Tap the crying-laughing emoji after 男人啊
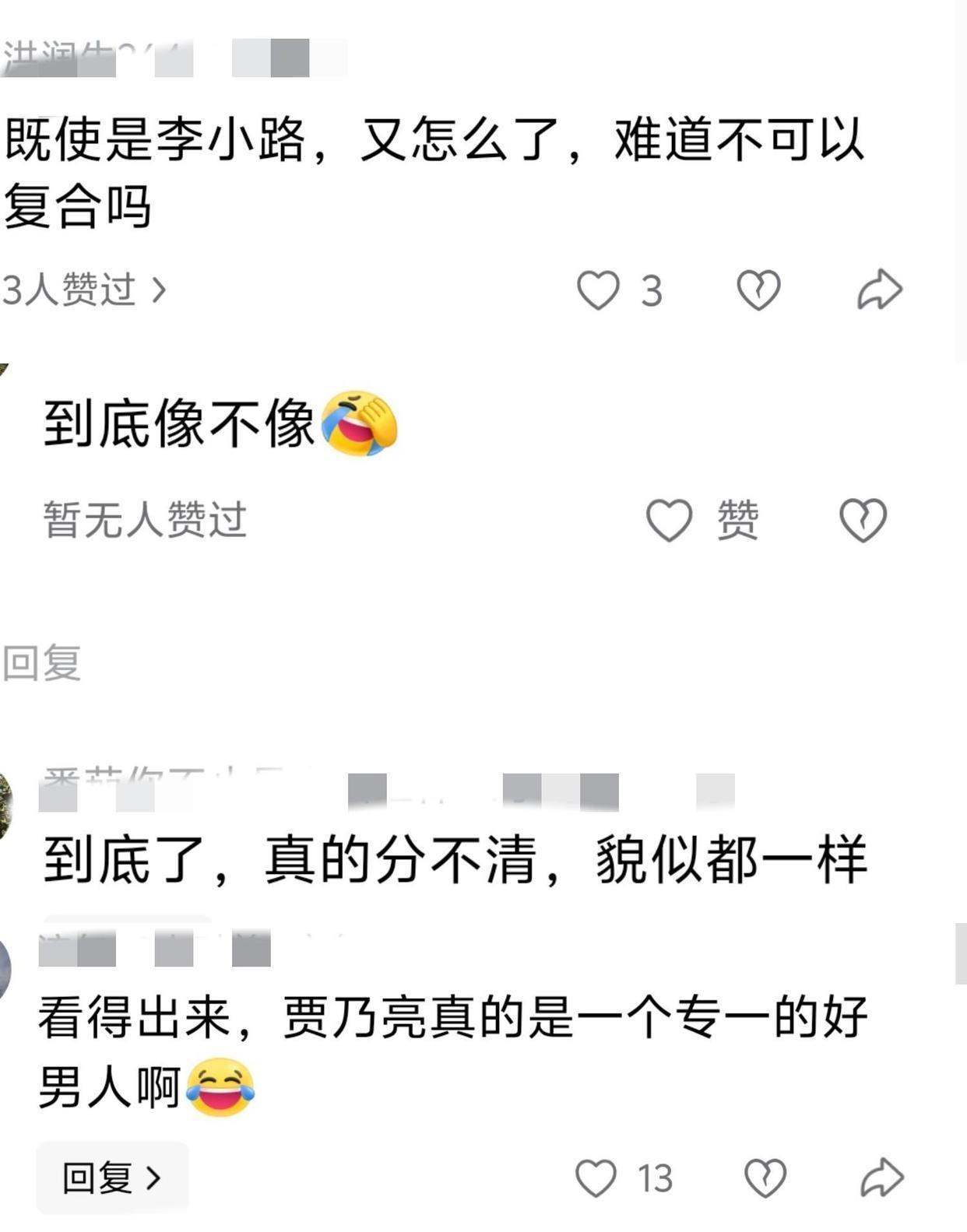This screenshot has height=1232, width=967. [221, 1087]
